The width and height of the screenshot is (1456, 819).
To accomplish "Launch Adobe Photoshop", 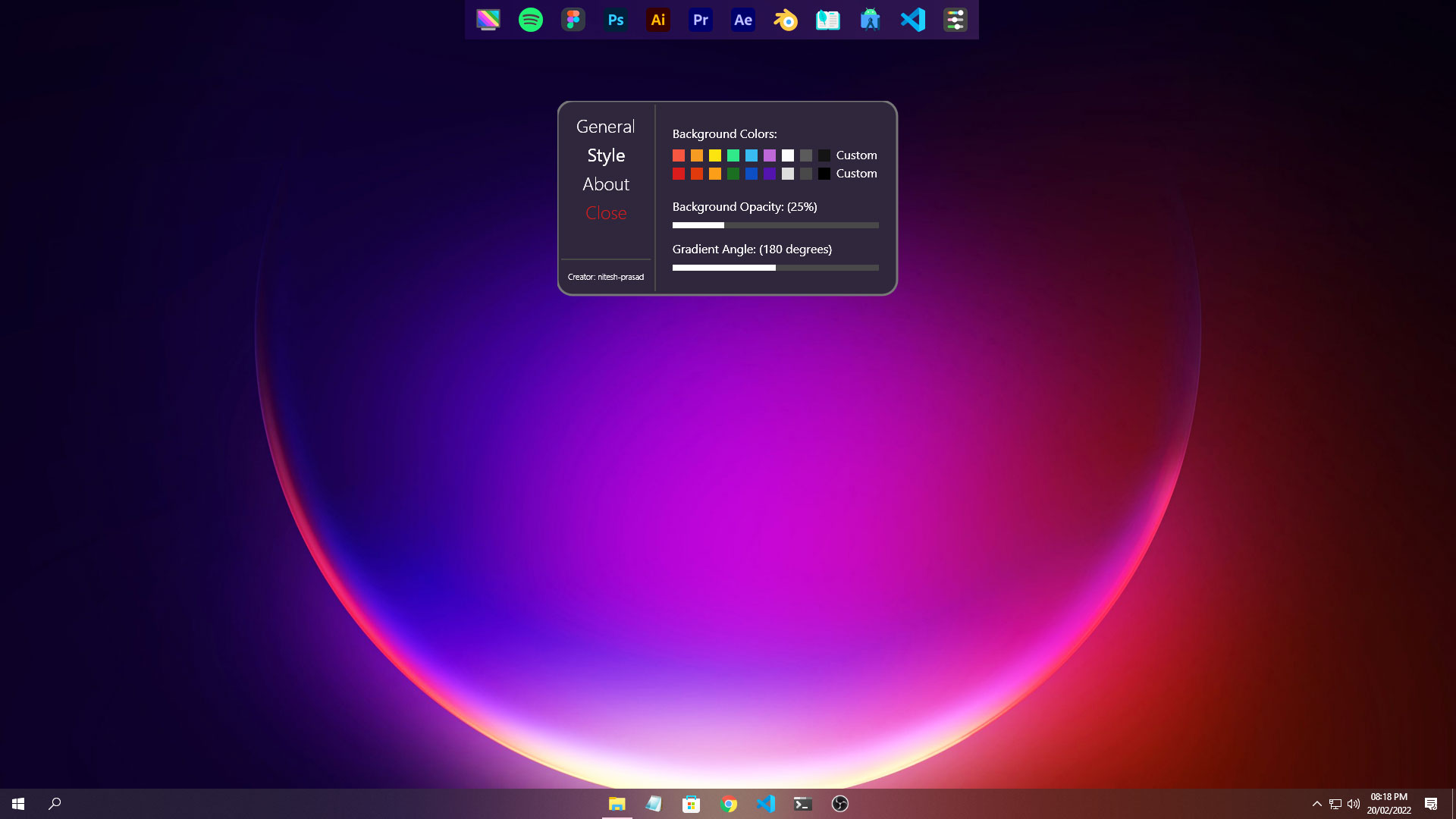I will point(615,19).
